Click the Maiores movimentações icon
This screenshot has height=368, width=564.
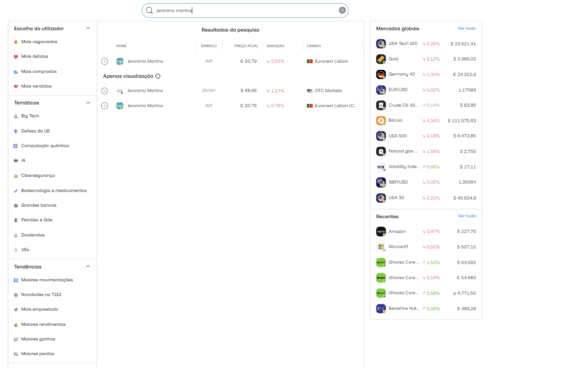15,280
